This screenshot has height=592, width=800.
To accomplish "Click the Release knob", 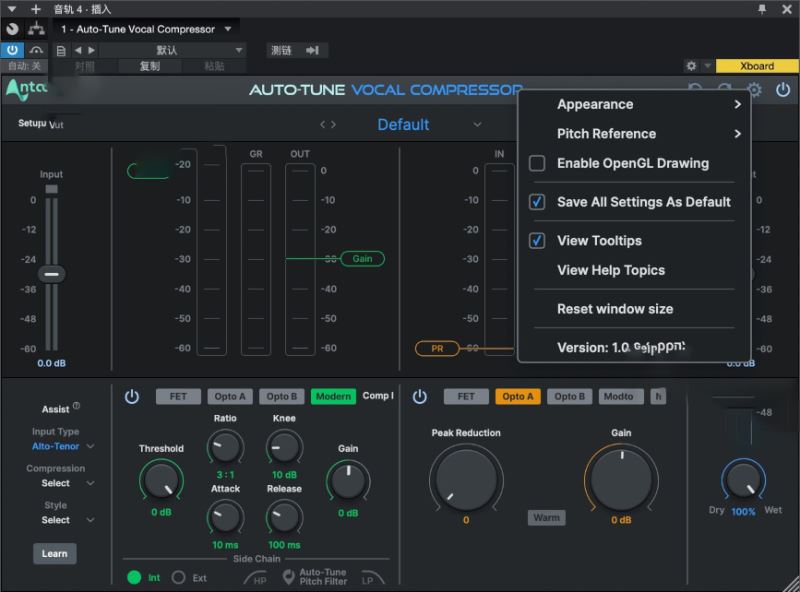I will (x=284, y=517).
